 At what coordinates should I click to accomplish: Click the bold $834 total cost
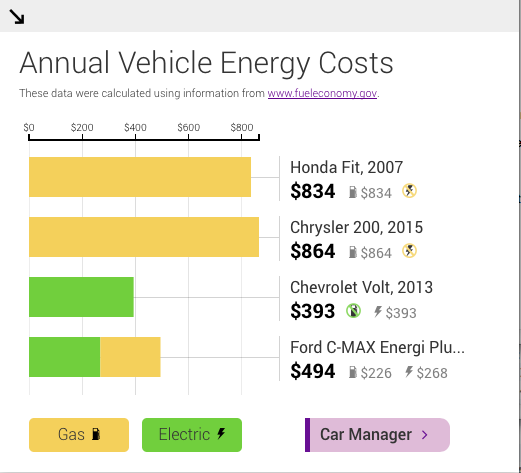coord(313,191)
